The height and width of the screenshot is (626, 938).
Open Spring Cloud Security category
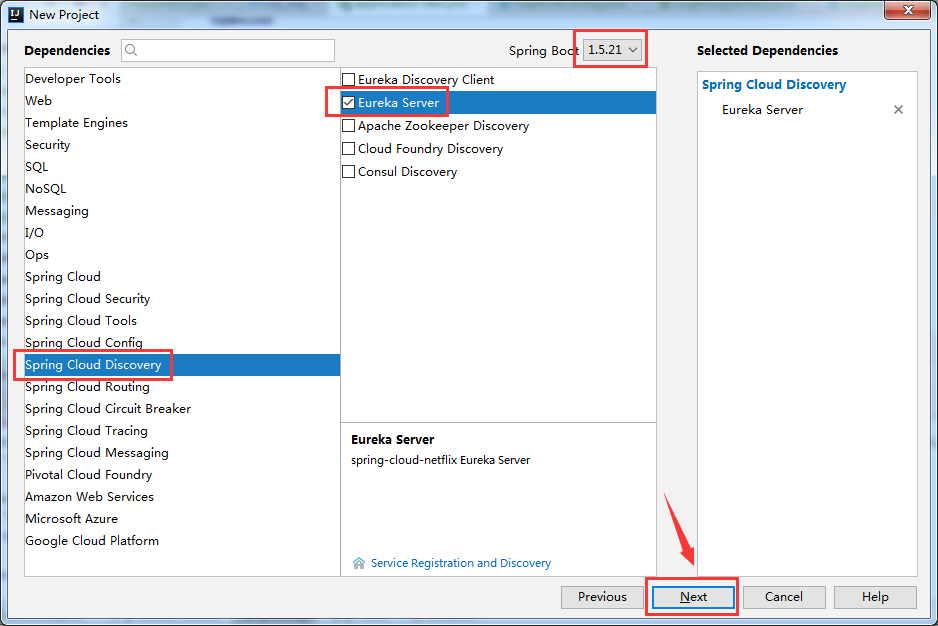tap(182, 299)
